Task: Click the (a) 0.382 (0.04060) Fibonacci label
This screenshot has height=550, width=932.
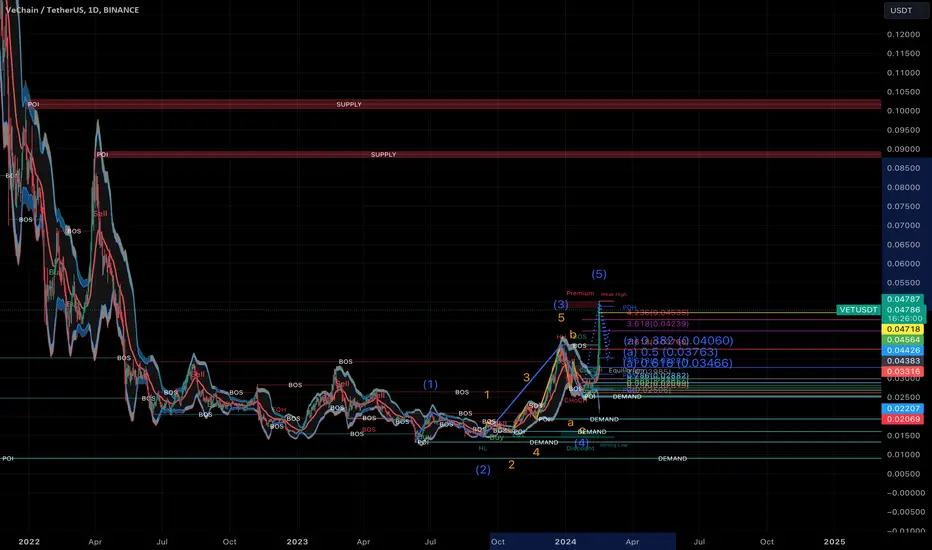Action: click(x=678, y=341)
